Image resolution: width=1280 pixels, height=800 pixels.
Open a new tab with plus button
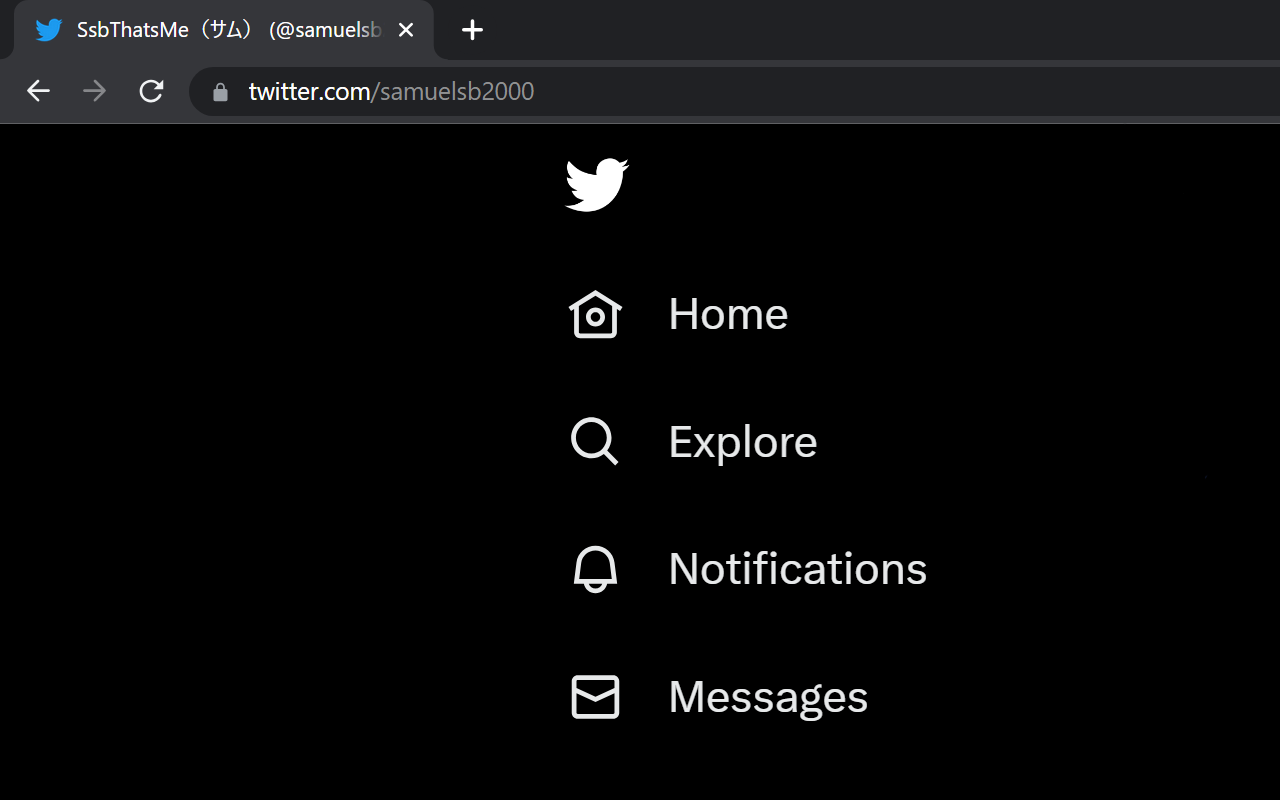472,30
